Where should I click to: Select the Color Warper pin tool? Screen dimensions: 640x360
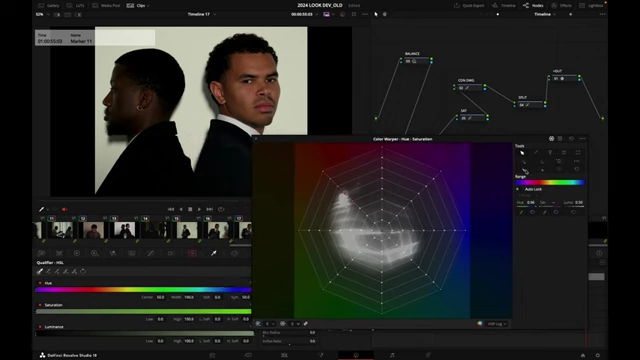point(550,153)
